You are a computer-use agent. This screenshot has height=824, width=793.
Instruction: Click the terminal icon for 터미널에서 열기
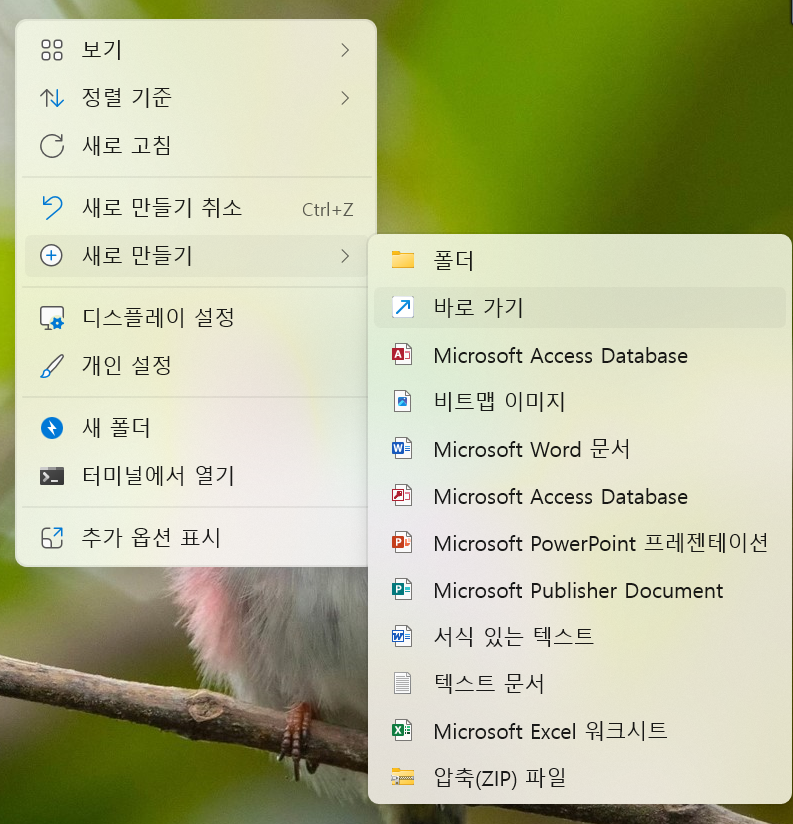[x=52, y=477]
